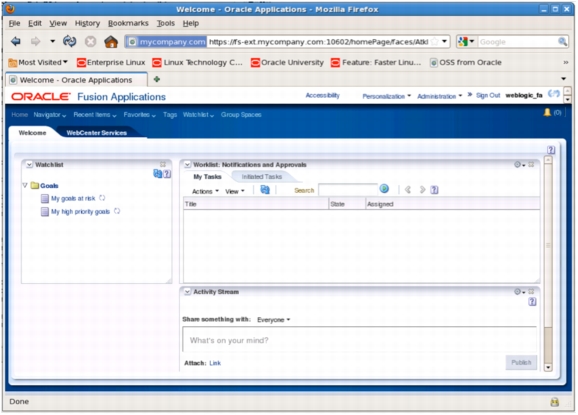This screenshot has height=415, width=578.
Task: Open the Firefox home page icon
Action: click(111, 42)
